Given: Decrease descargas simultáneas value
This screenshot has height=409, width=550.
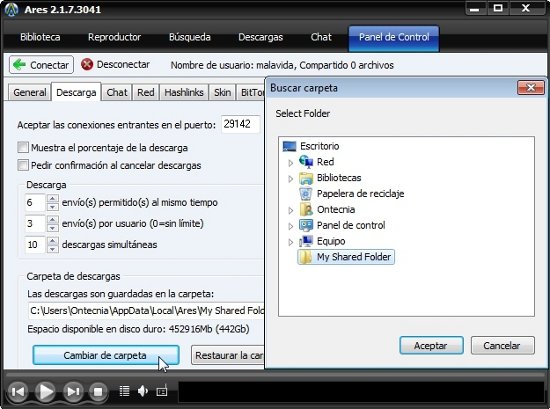Looking at the screenshot, I should pos(53,249).
